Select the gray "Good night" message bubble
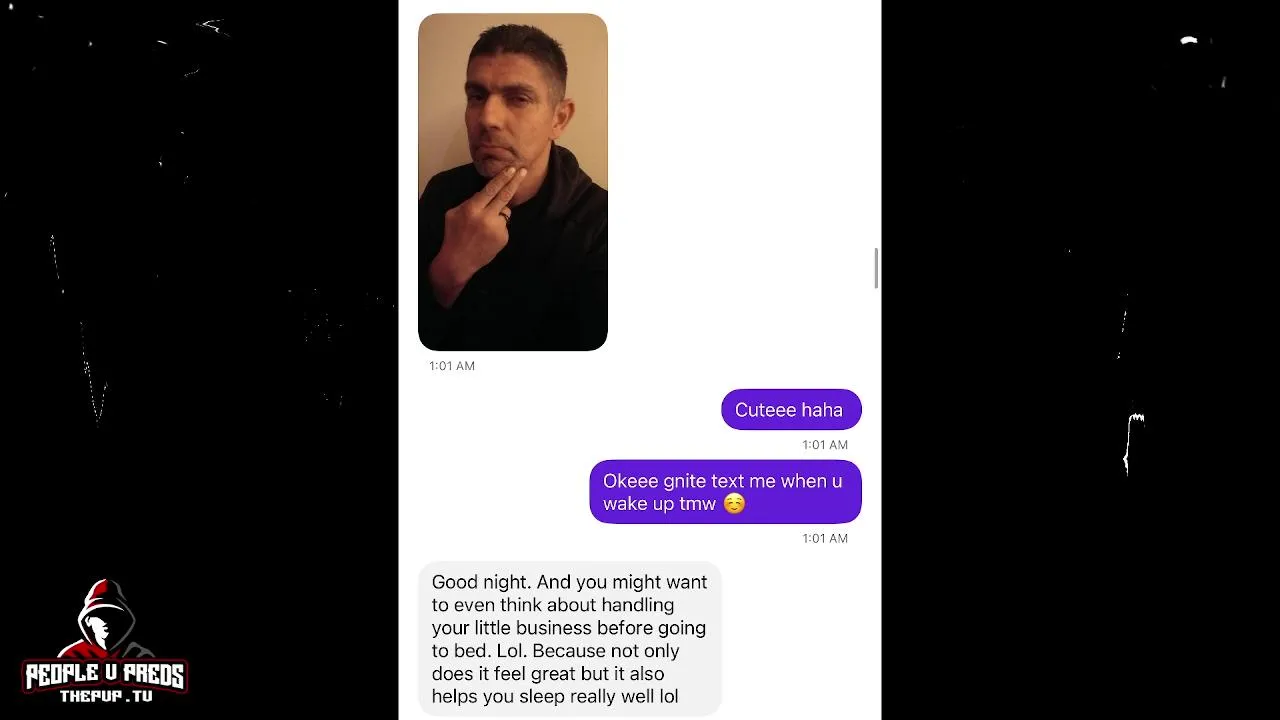This screenshot has width=1280, height=720. pos(569,639)
